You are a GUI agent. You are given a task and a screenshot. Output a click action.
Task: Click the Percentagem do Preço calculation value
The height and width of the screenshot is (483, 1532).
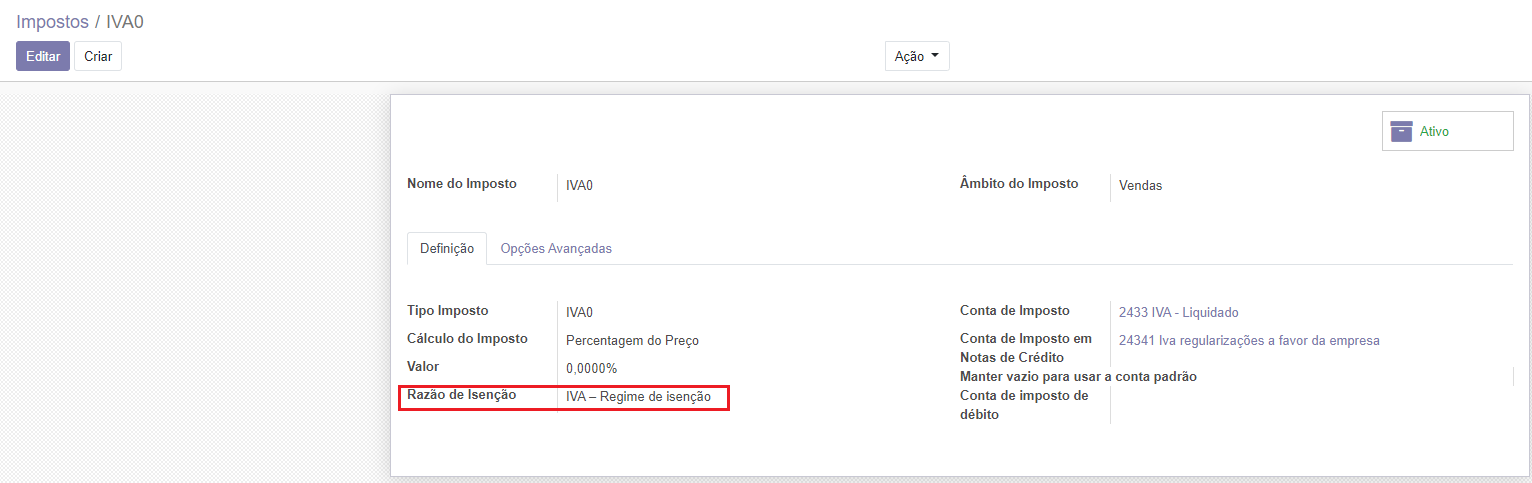click(632, 340)
